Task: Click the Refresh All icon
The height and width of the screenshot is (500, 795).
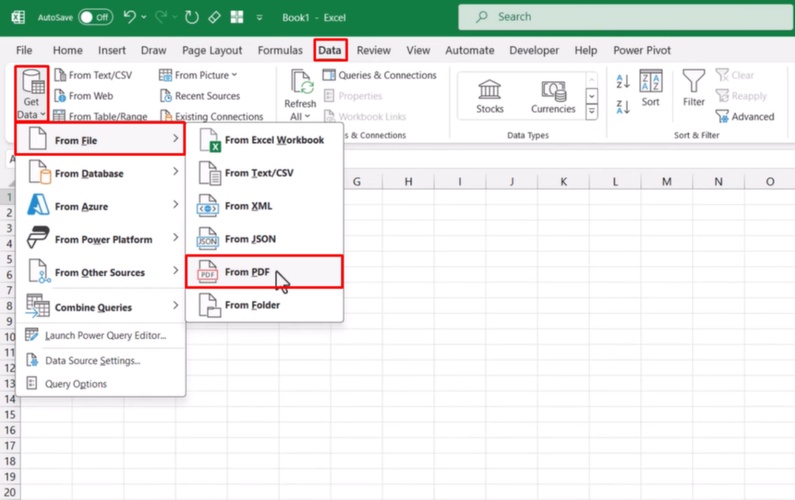Action: pyautogui.click(x=301, y=82)
